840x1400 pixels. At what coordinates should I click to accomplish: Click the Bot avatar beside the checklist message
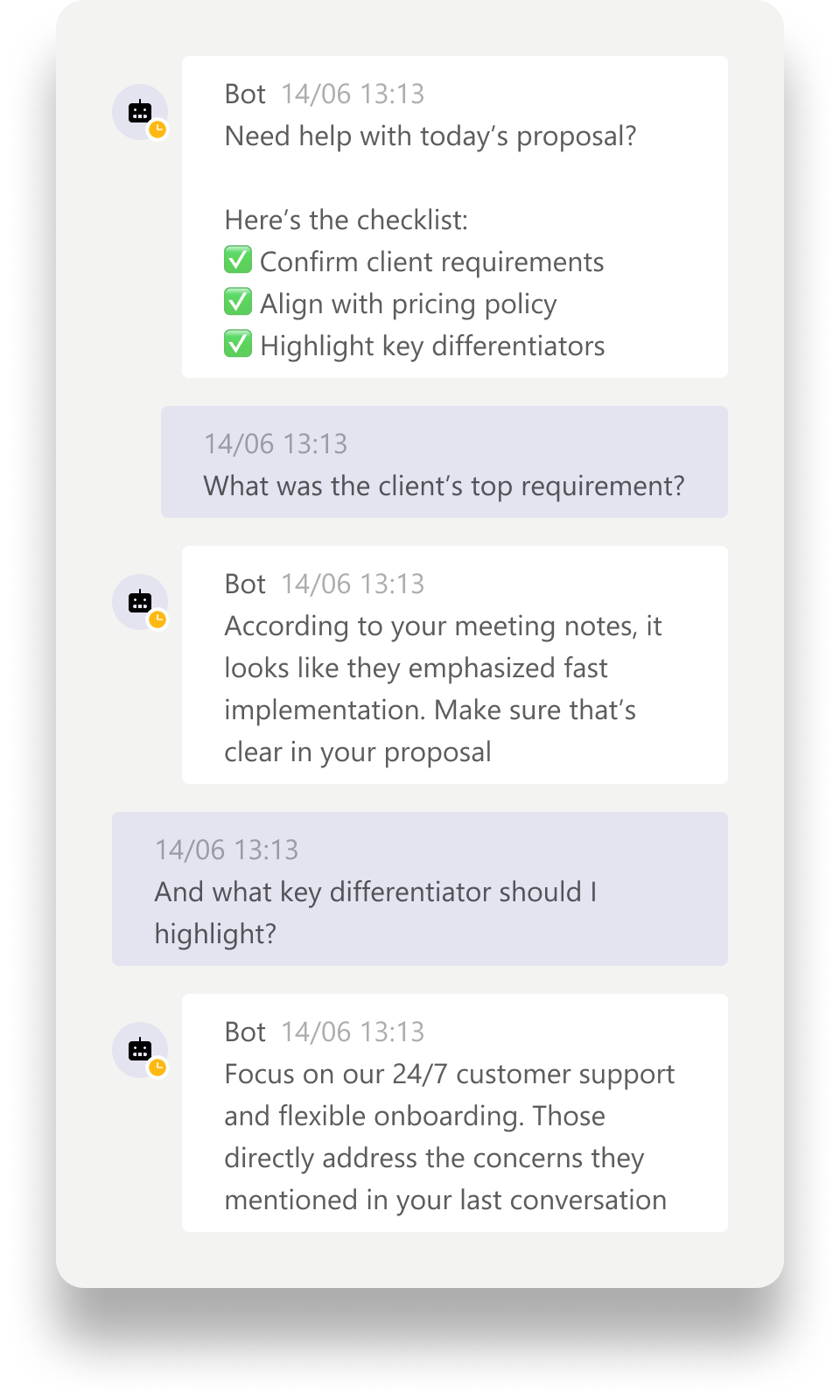pyautogui.click(x=139, y=112)
